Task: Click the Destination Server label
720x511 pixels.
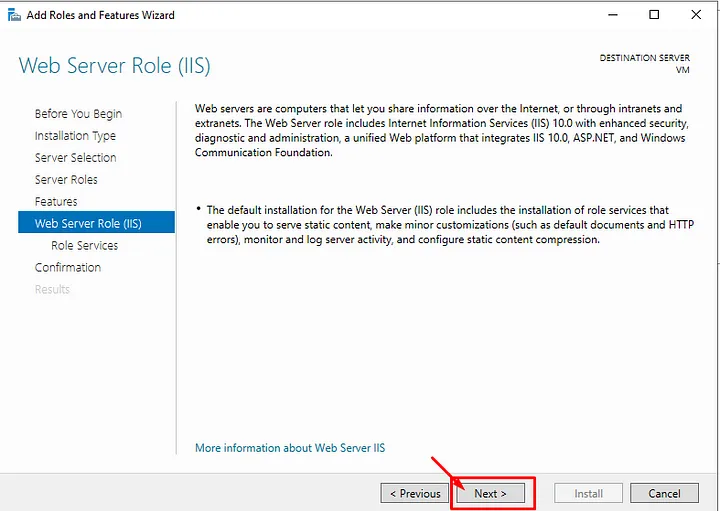Action: click(644, 58)
